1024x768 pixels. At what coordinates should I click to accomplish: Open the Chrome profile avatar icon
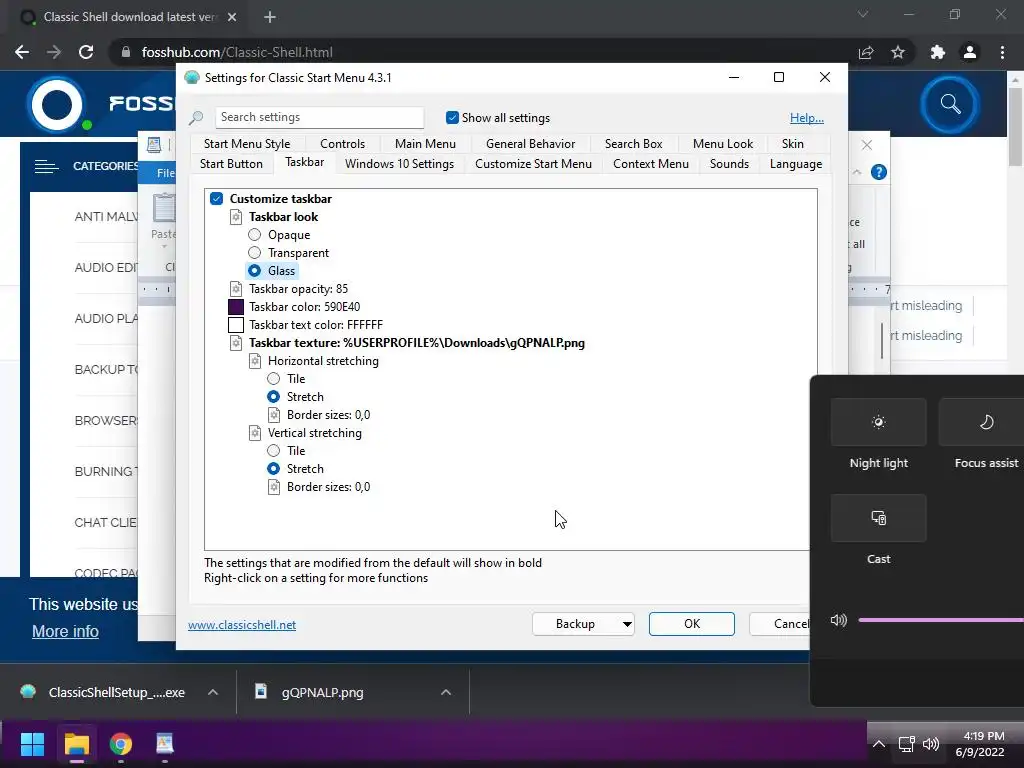[x=970, y=52]
